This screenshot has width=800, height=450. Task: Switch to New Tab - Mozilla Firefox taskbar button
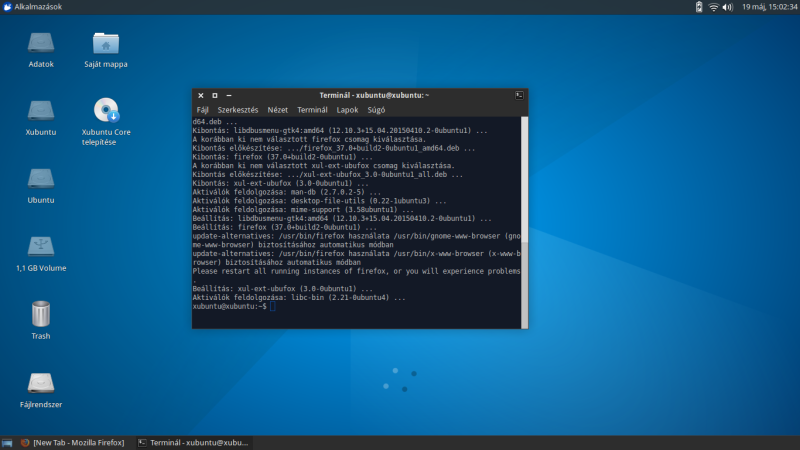pos(72,443)
